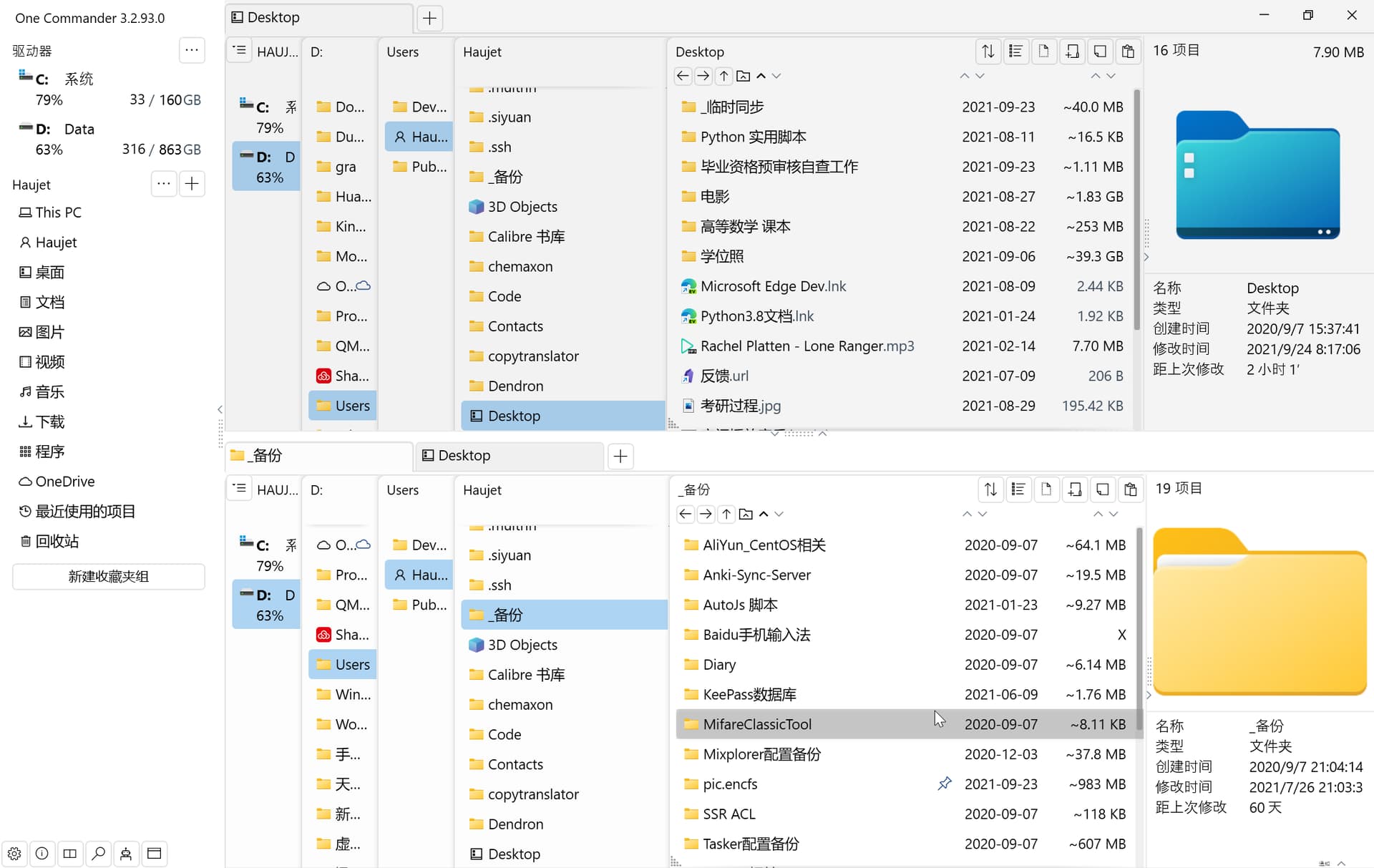Screen dimensions: 1374x868
Task: Navigate back in top Desktop pane
Action: [x=683, y=76]
